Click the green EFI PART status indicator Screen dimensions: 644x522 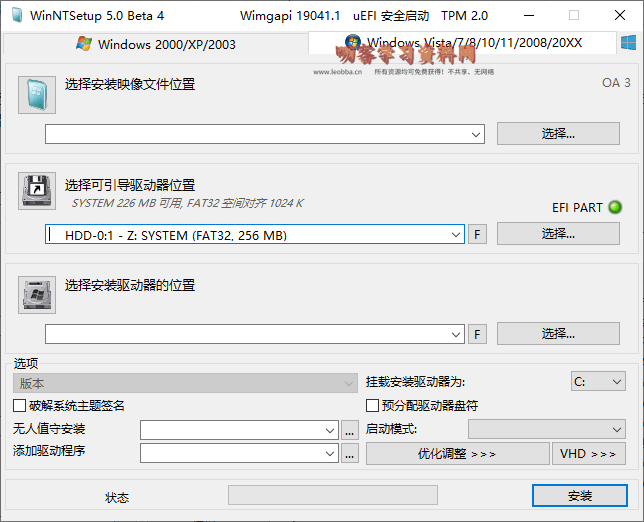pos(615,208)
